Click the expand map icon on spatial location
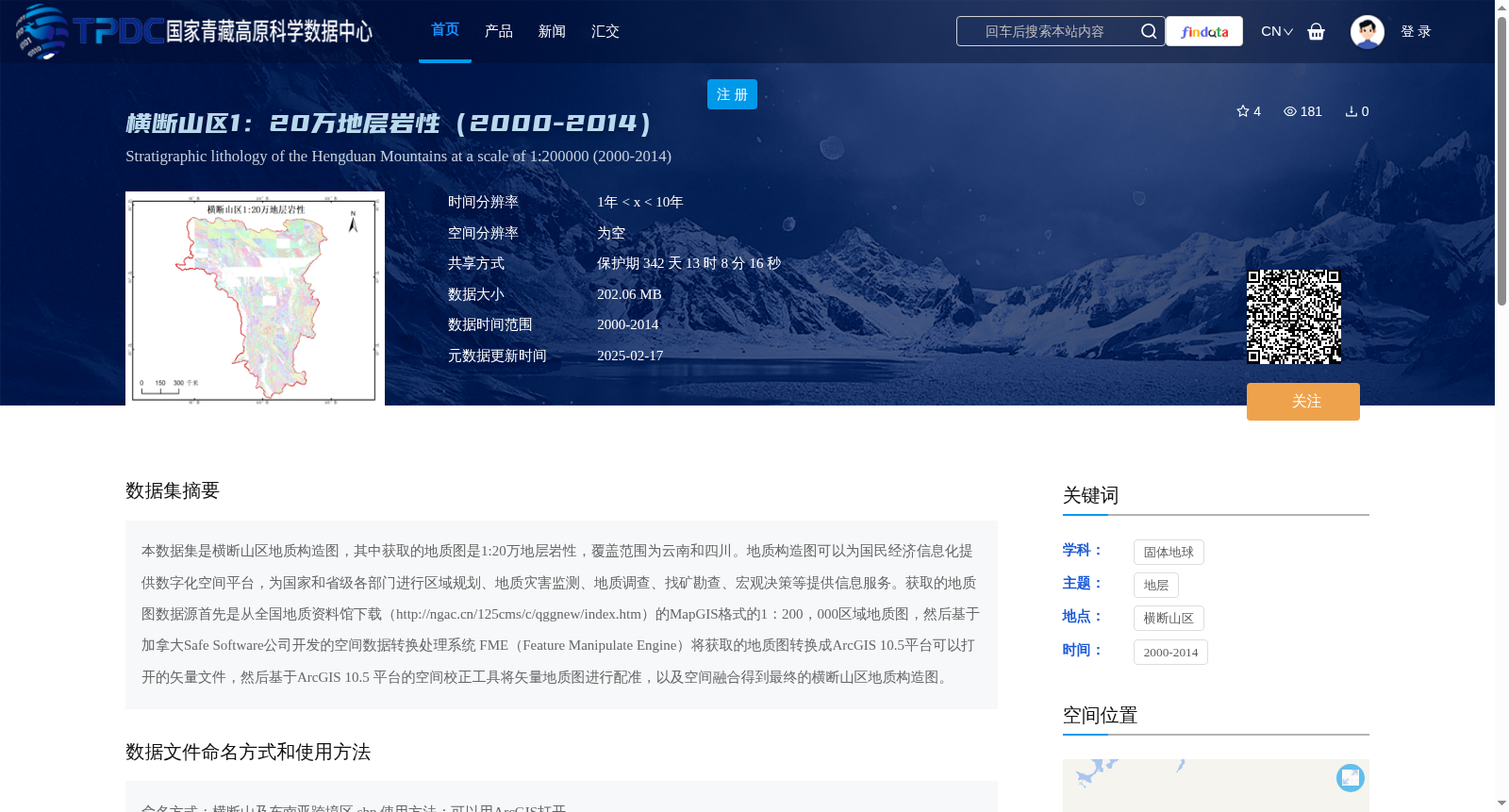The image size is (1509, 812). pos(1351,777)
